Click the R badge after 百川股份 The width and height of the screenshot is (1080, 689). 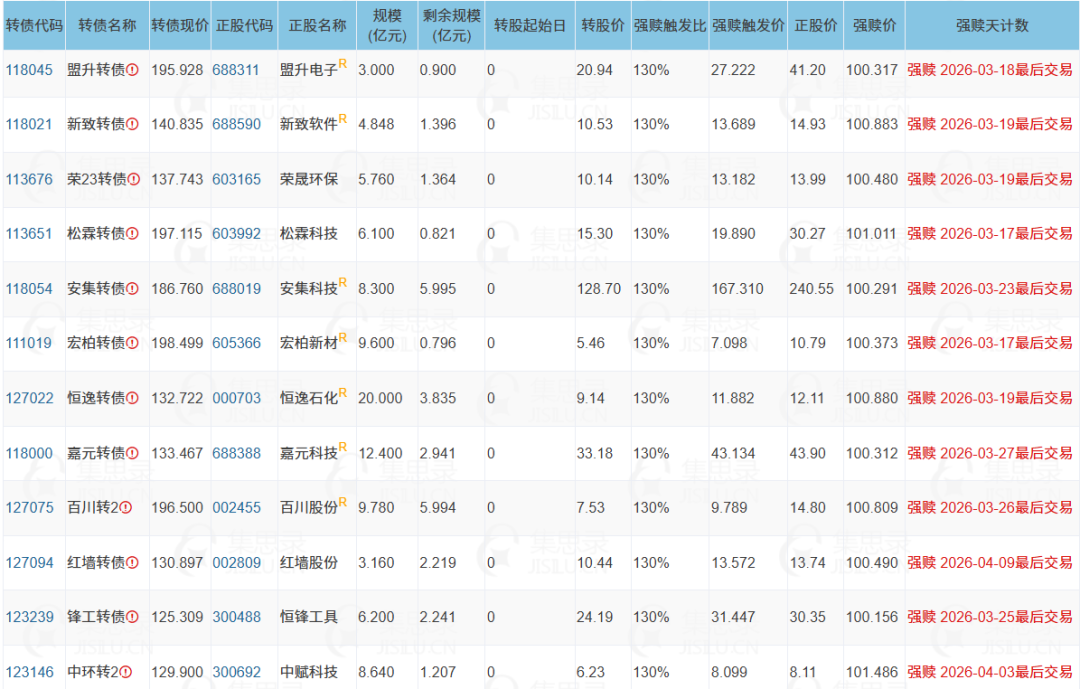[x=344, y=501]
